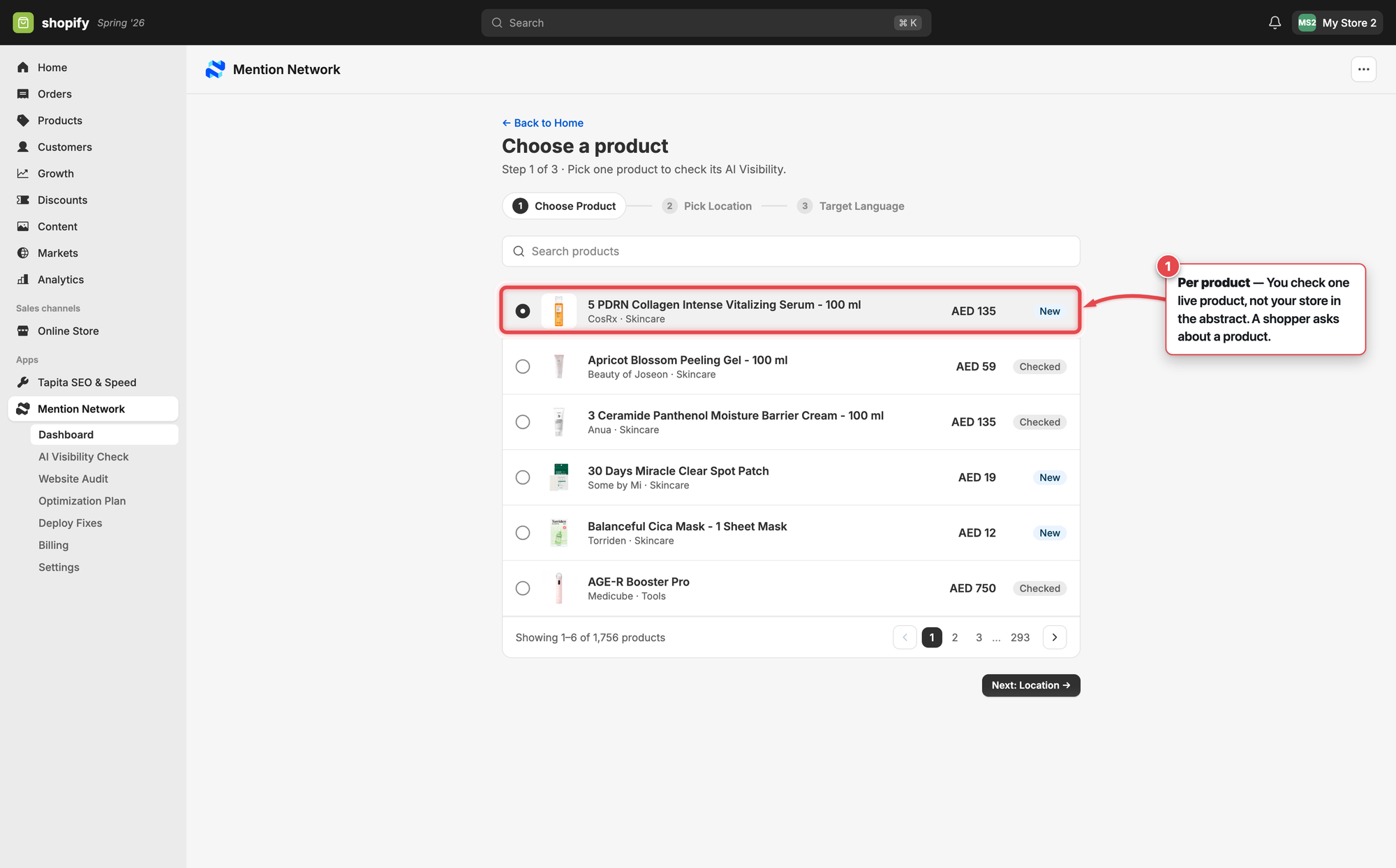This screenshot has width=1396, height=868.
Task: Open Choose Product step tab
Action: pos(564,206)
